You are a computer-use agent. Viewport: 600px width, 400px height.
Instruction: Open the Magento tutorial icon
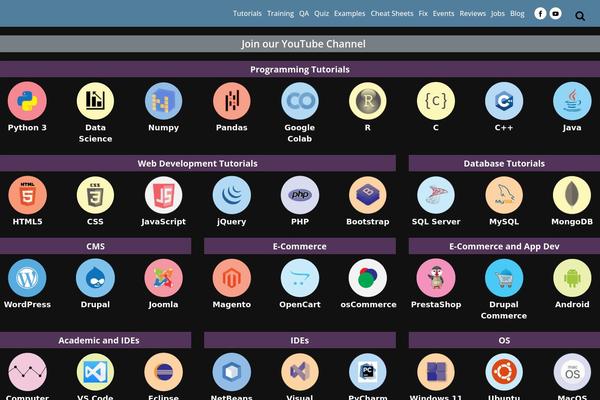point(232,278)
